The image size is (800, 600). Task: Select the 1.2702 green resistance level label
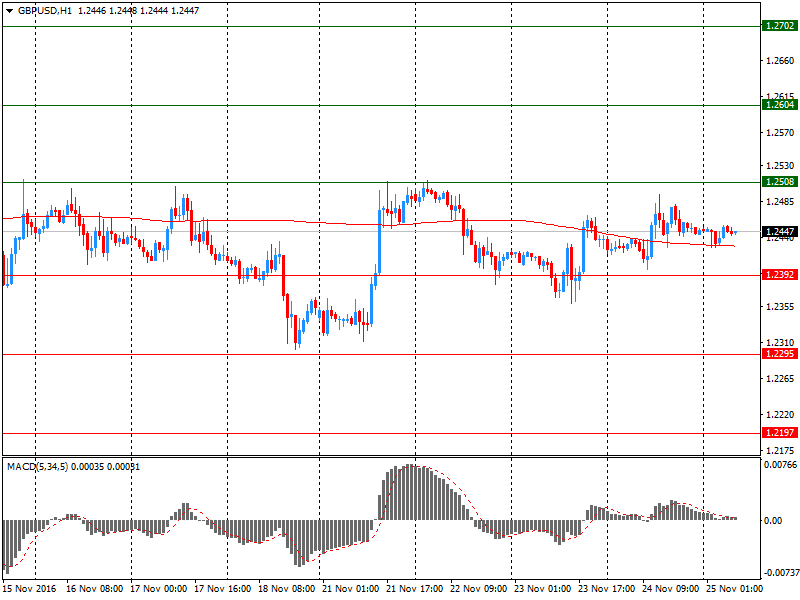[x=780, y=26]
